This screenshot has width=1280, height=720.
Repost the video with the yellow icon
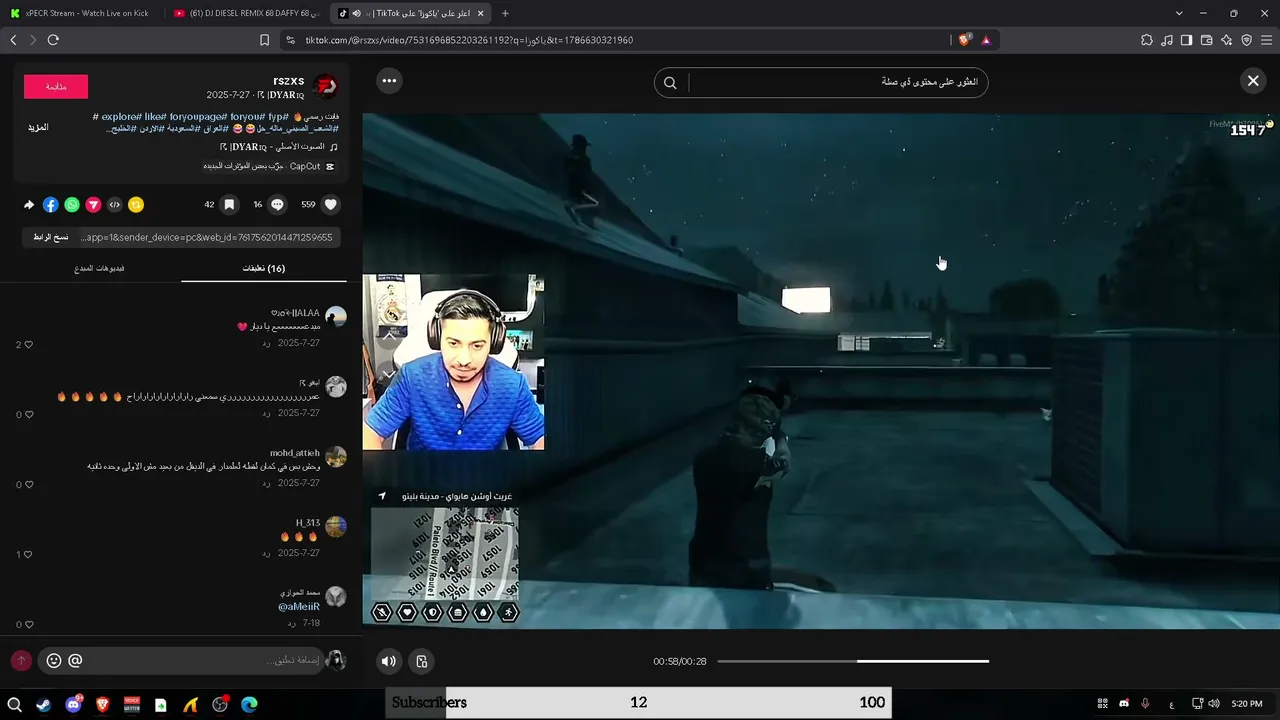click(136, 204)
